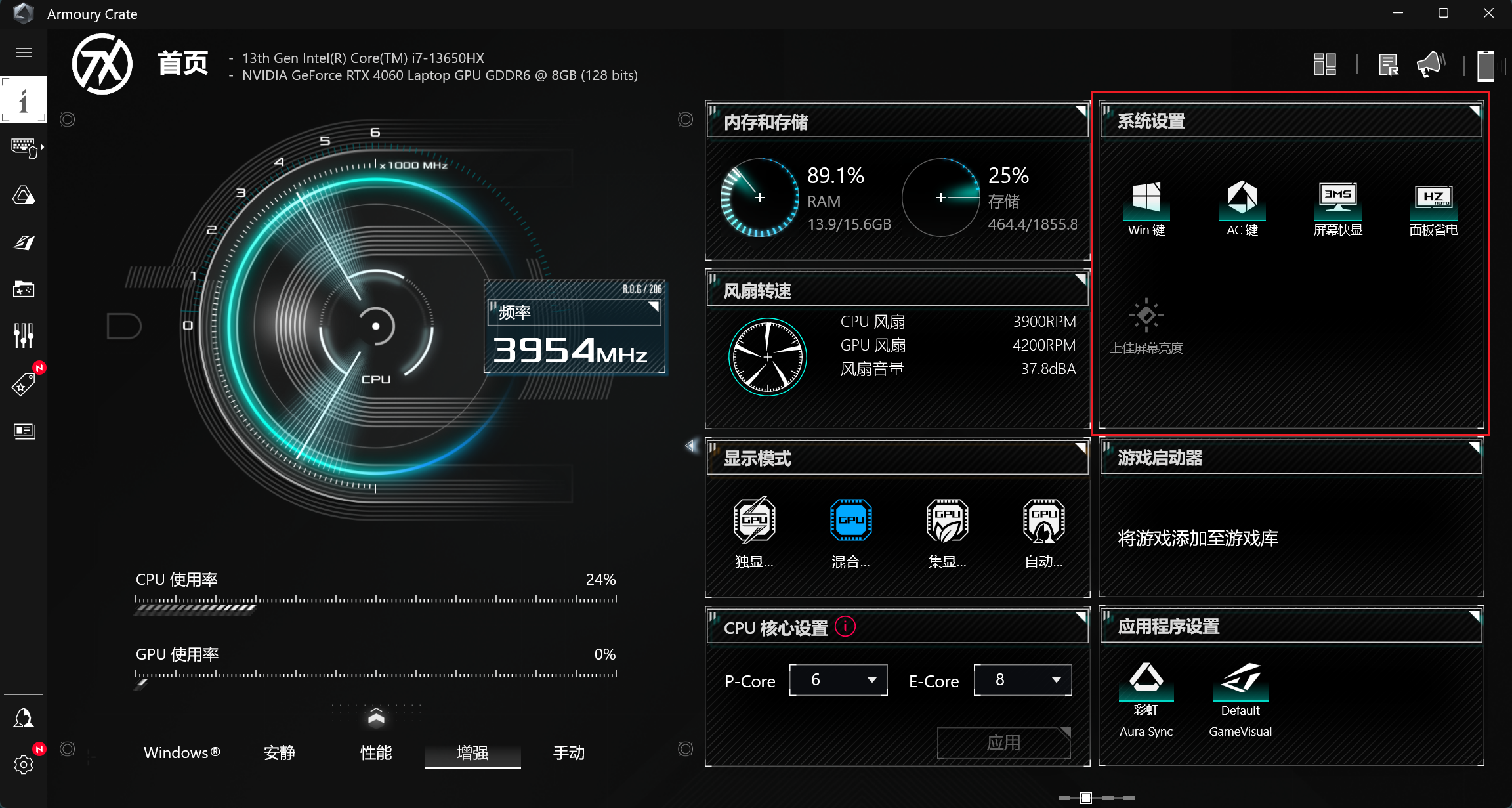Open the Aura Sync sidebar icon
The image size is (1512, 808).
tap(24, 196)
